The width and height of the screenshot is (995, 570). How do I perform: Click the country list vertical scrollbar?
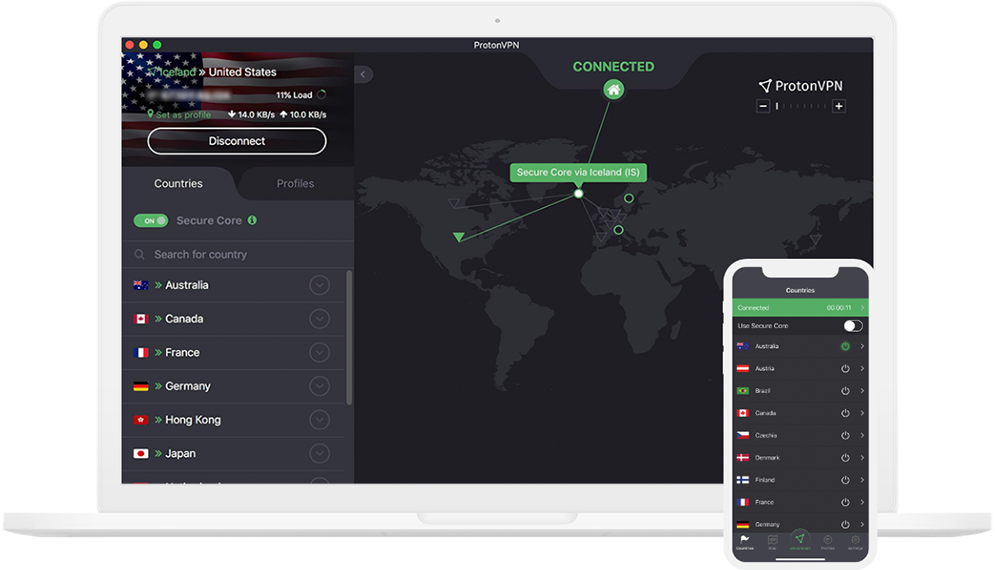pos(349,338)
